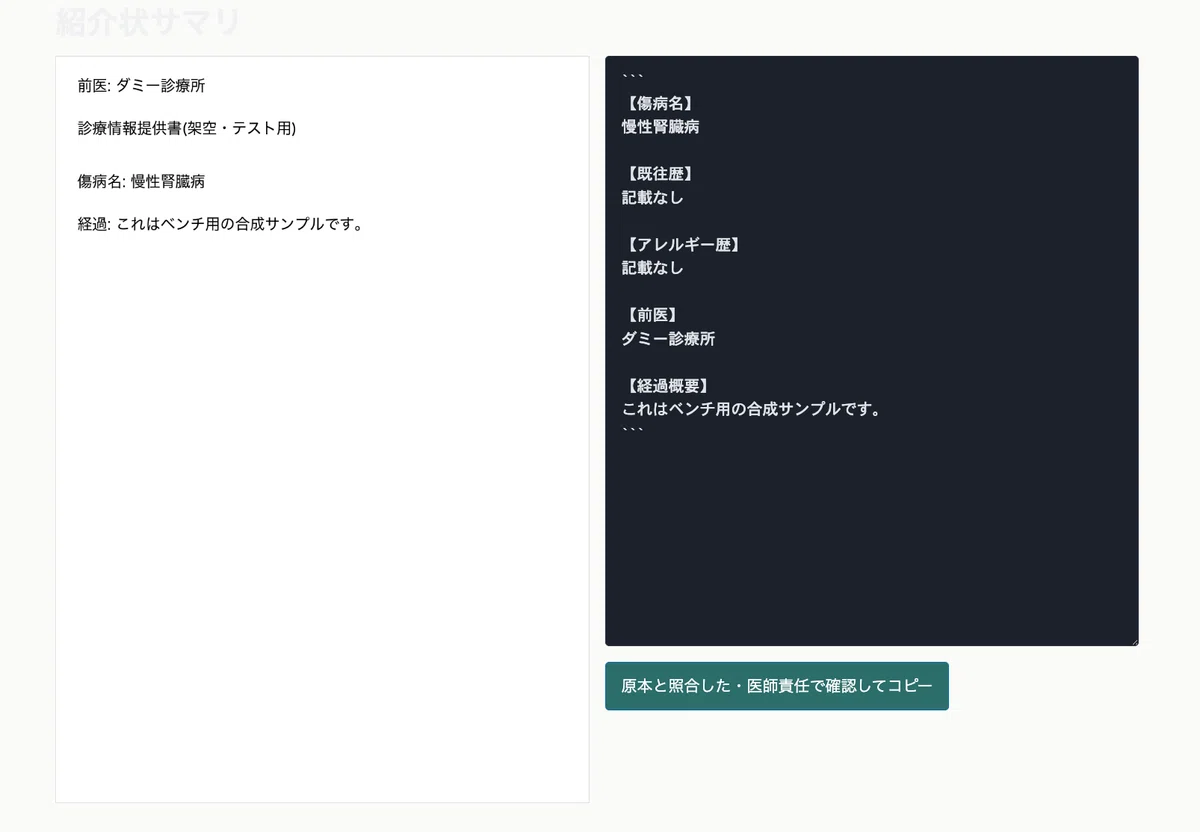Screen dimensions: 1200x832
Task: Click the 【前医】 heading in the summary
Action: (x=650, y=315)
